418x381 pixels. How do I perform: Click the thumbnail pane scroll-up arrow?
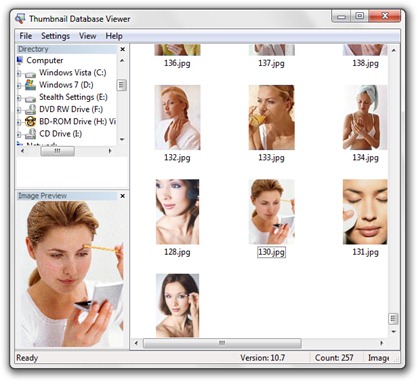tap(394, 50)
